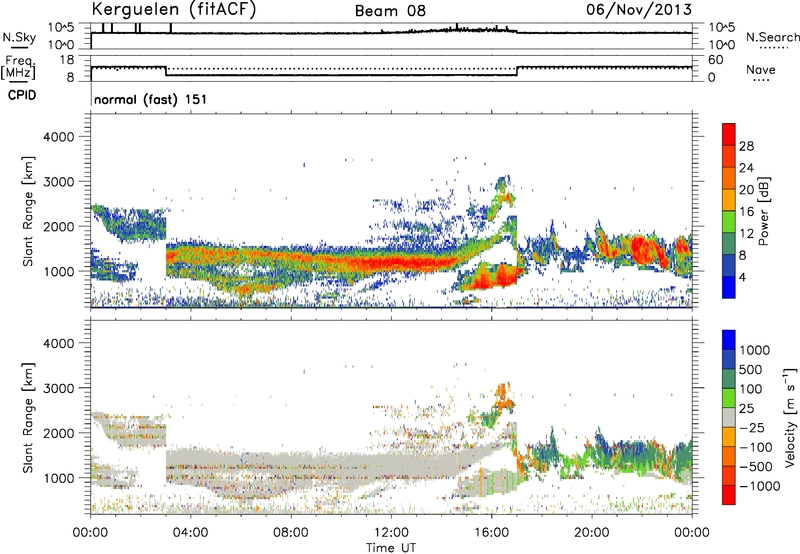Image resolution: width=800 pixels, height=554 pixels.
Task: Click the '24' tick on Power colorbar
Action: pos(746,168)
